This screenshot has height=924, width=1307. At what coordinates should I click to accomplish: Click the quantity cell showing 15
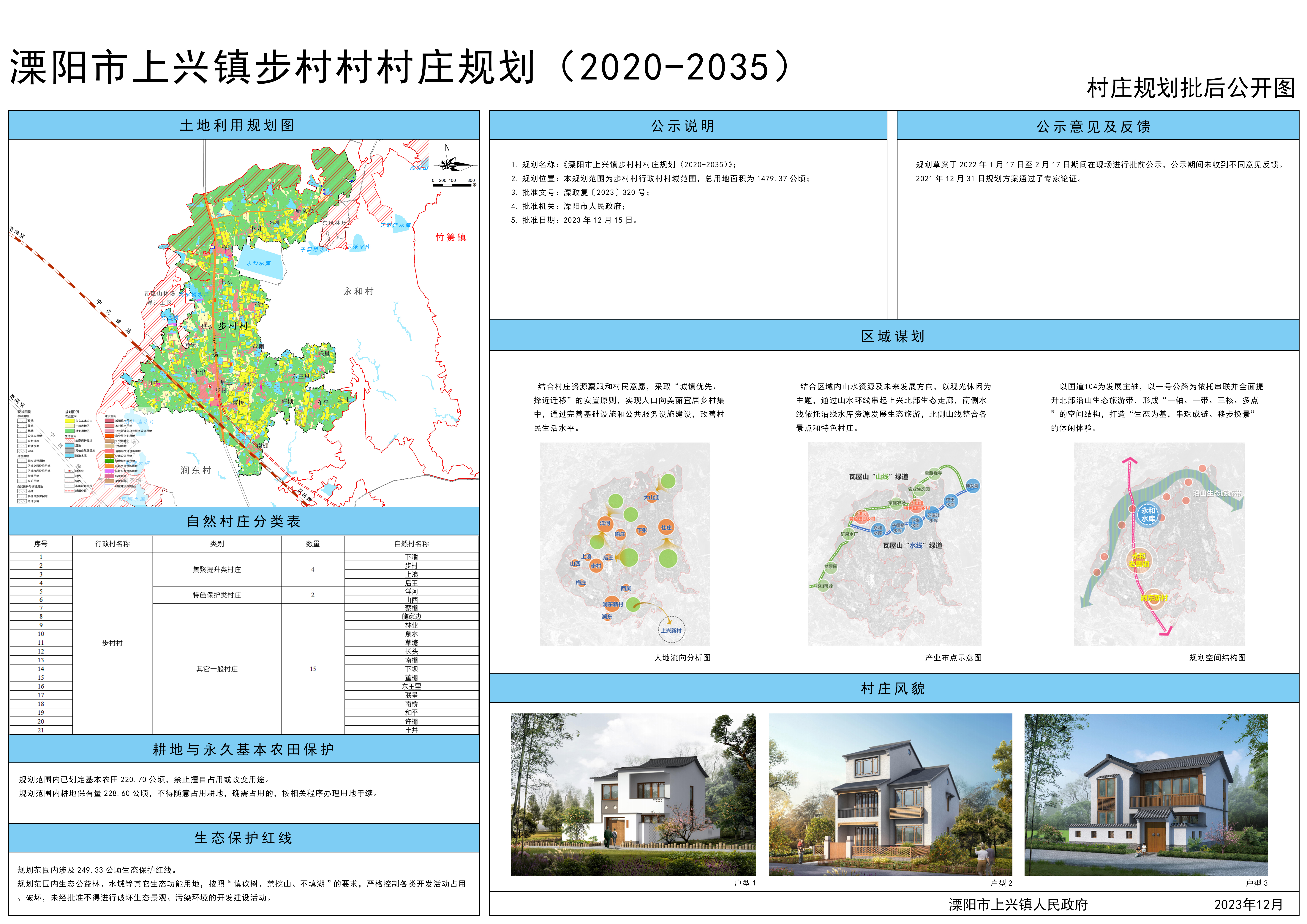[x=313, y=669]
